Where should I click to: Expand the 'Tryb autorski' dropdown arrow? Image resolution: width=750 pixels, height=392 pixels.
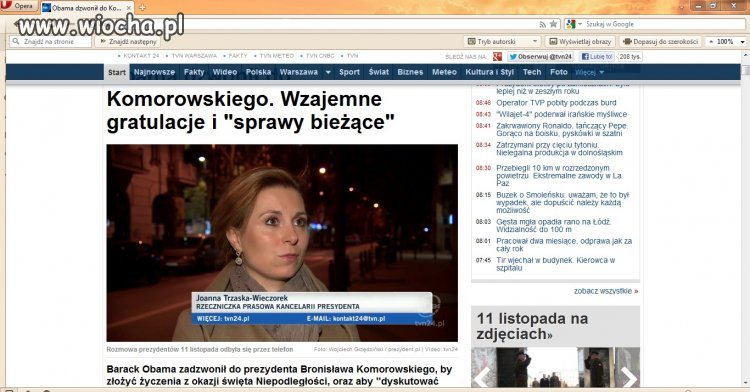[x=535, y=42]
